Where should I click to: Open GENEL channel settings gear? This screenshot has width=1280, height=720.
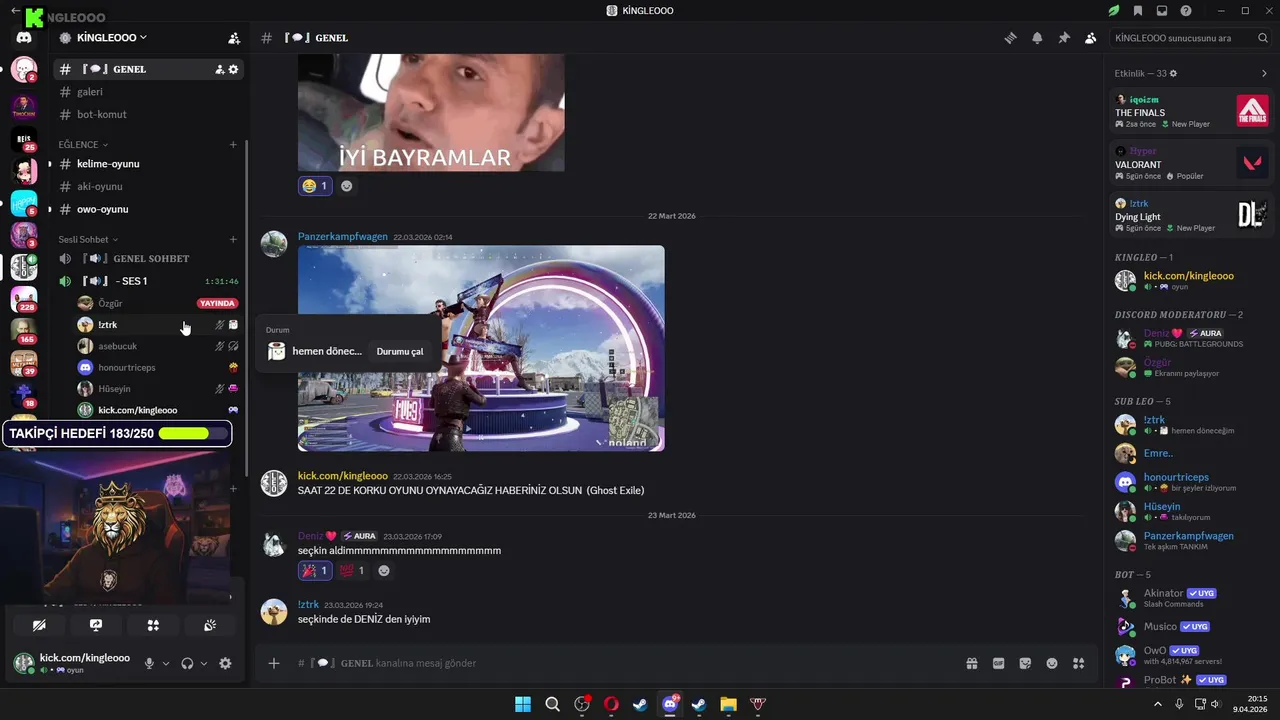(234, 69)
